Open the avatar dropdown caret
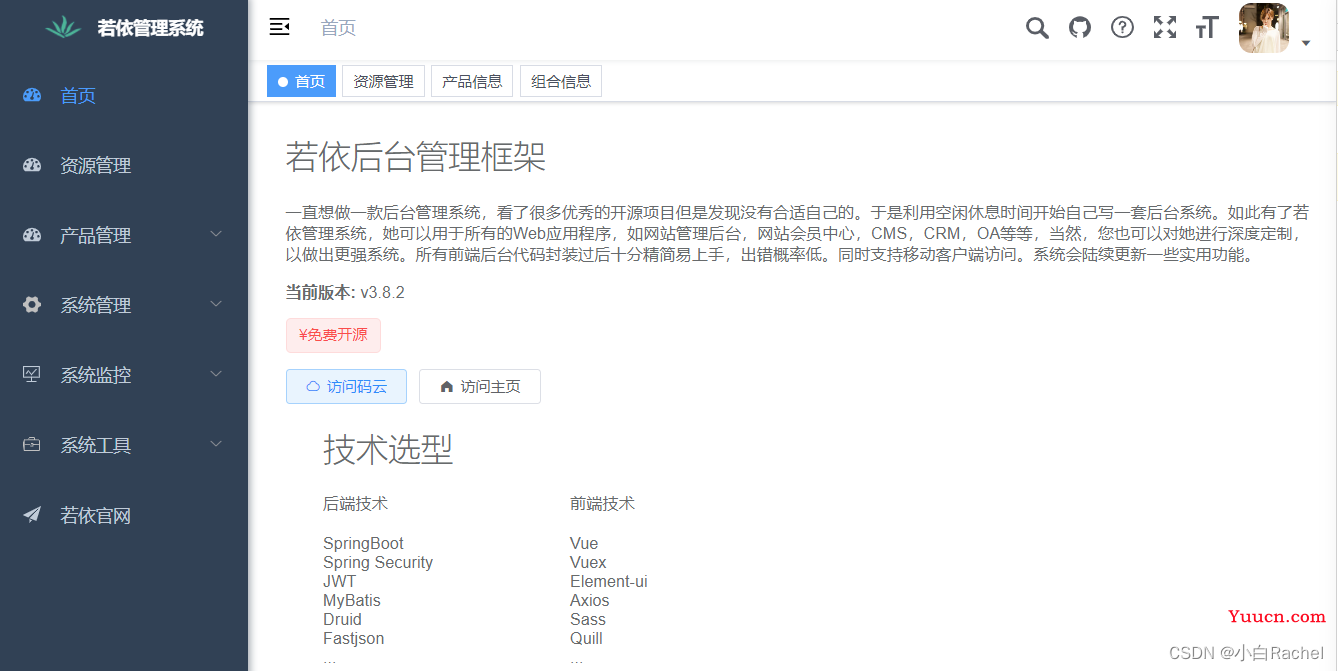Viewport: 1338px width, 671px height. pos(1306,43)
